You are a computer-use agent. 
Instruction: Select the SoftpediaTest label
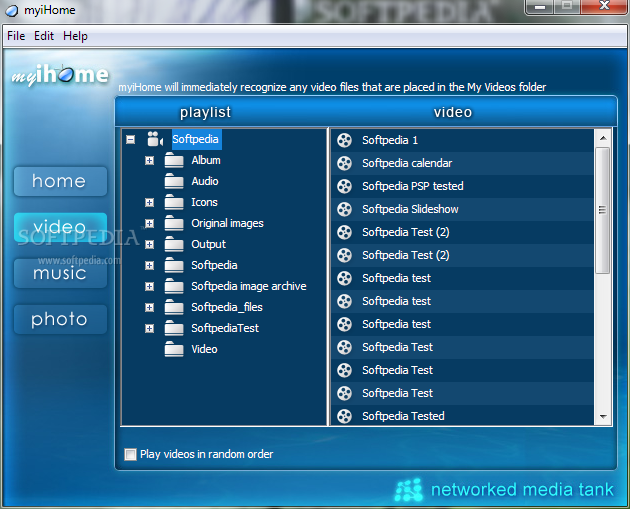click(x=225, y=328)
